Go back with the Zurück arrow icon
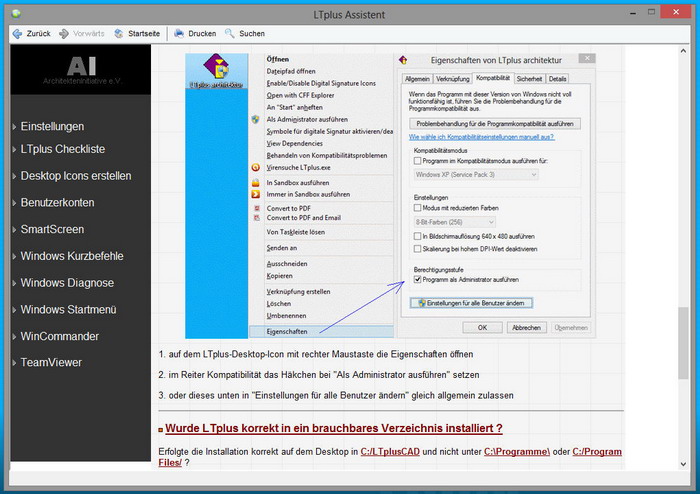 click(x=17, y=33)
